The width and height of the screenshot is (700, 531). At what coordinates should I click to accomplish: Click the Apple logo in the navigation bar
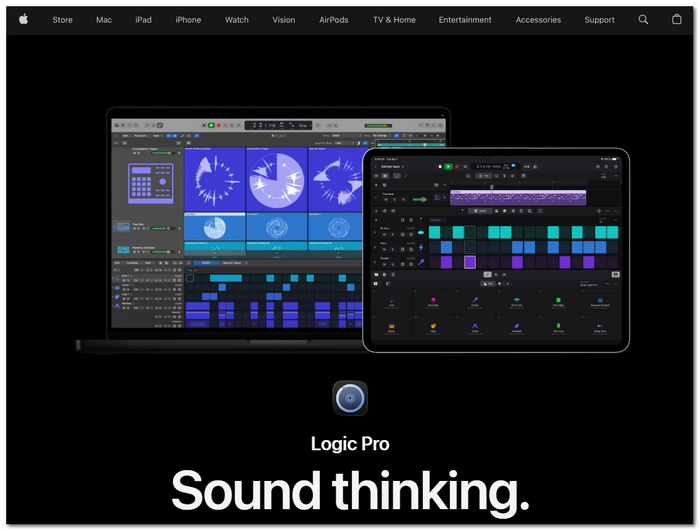[x=24, y=19]
